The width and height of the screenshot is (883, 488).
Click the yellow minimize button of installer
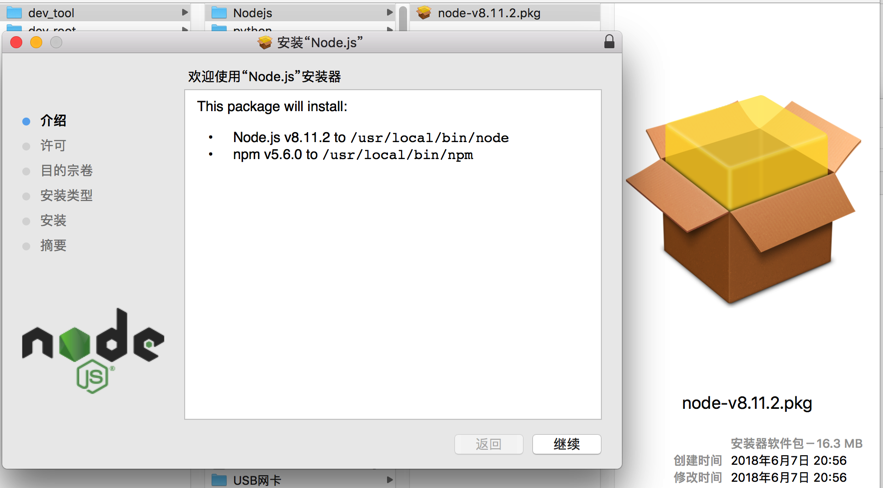click(x=36, y=42)
